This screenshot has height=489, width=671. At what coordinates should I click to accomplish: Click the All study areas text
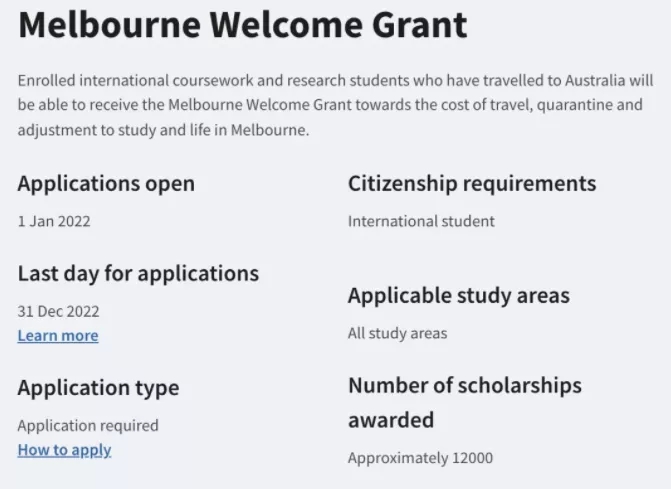pyautogui.click(x=398, y=334)
